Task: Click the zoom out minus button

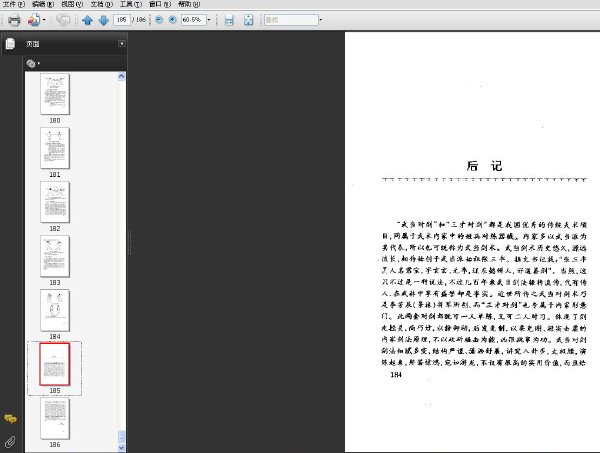Action: tap(159, 20)
